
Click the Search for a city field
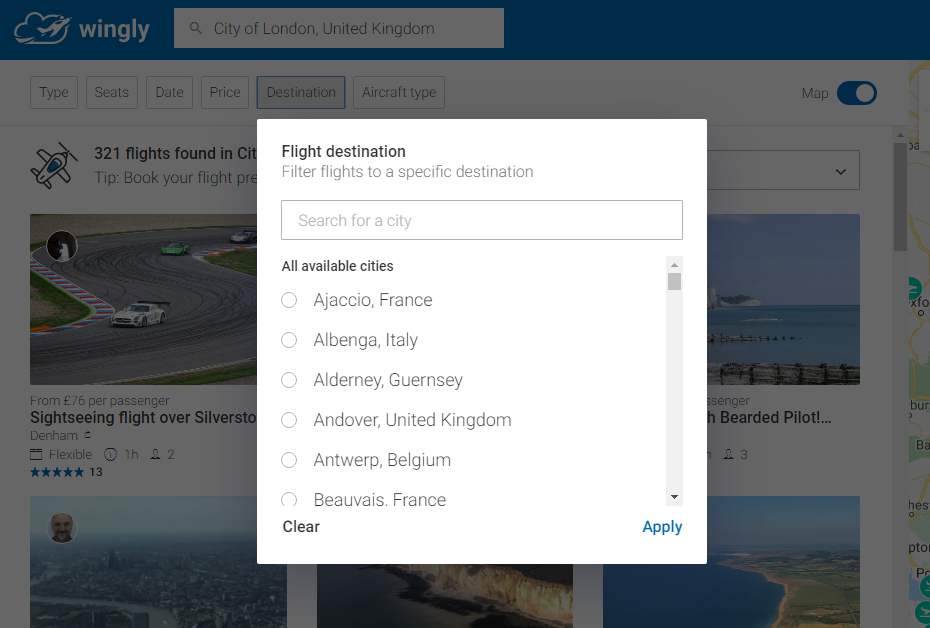point(482,220)
